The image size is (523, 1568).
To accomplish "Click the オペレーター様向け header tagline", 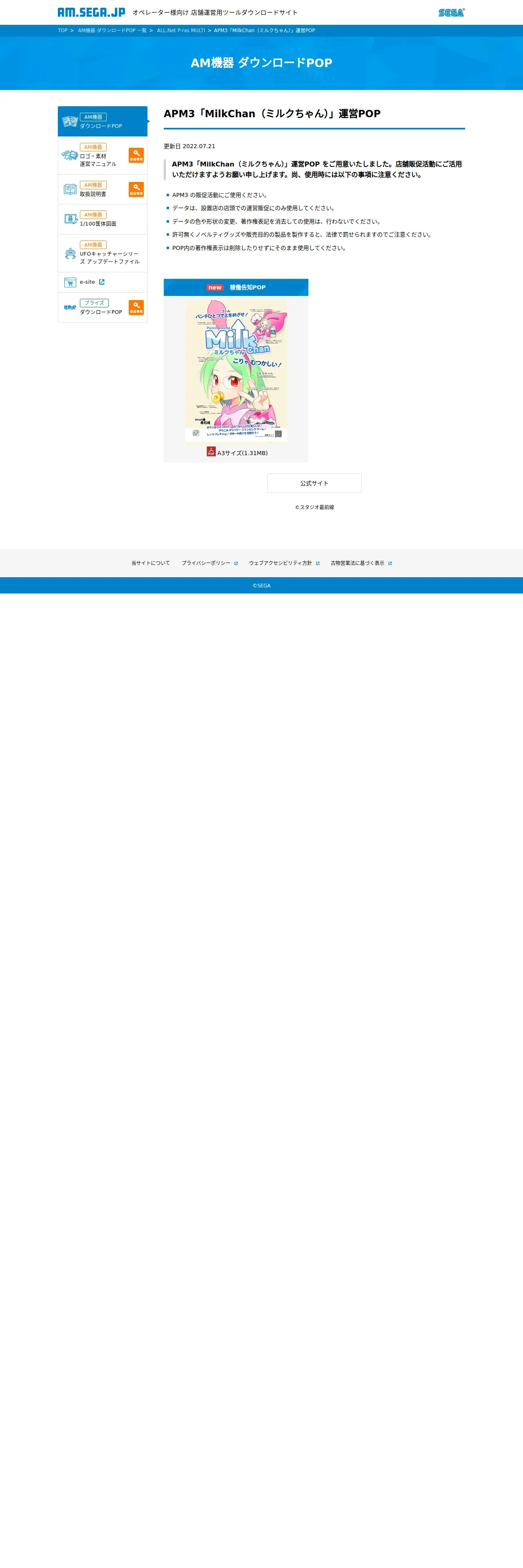I will (215, 12).
